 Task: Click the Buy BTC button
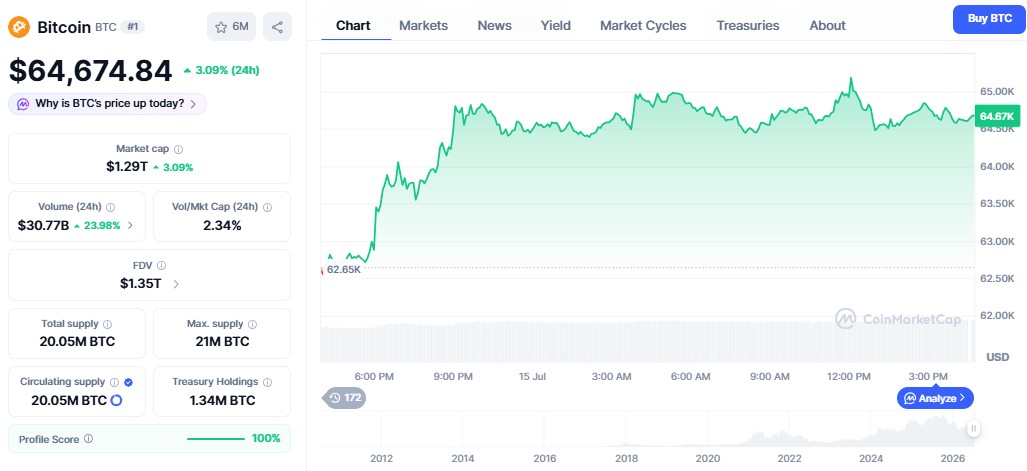coord(989,19)
